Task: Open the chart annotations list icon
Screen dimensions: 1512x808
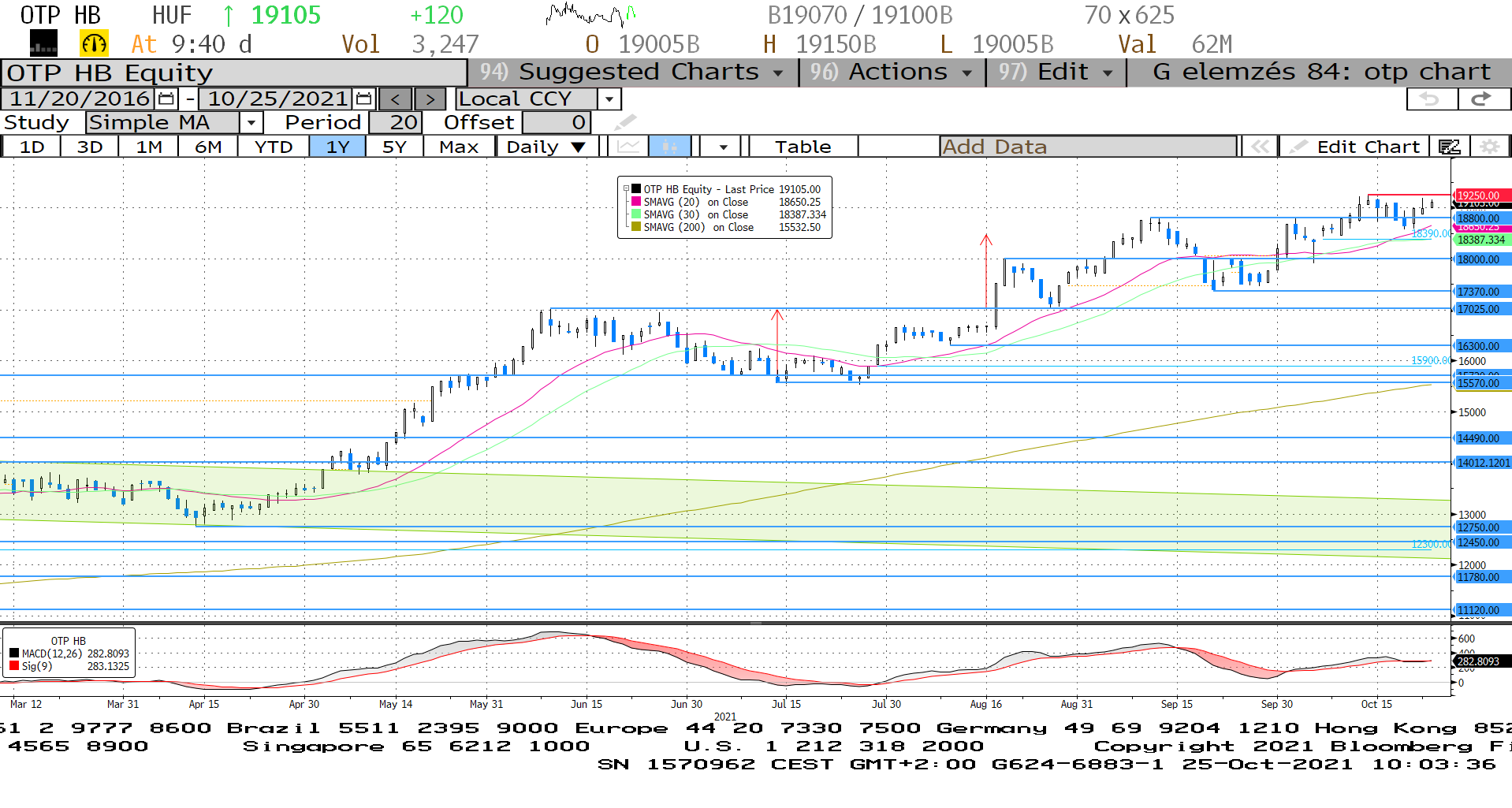Action: [x=1450, y=147]
